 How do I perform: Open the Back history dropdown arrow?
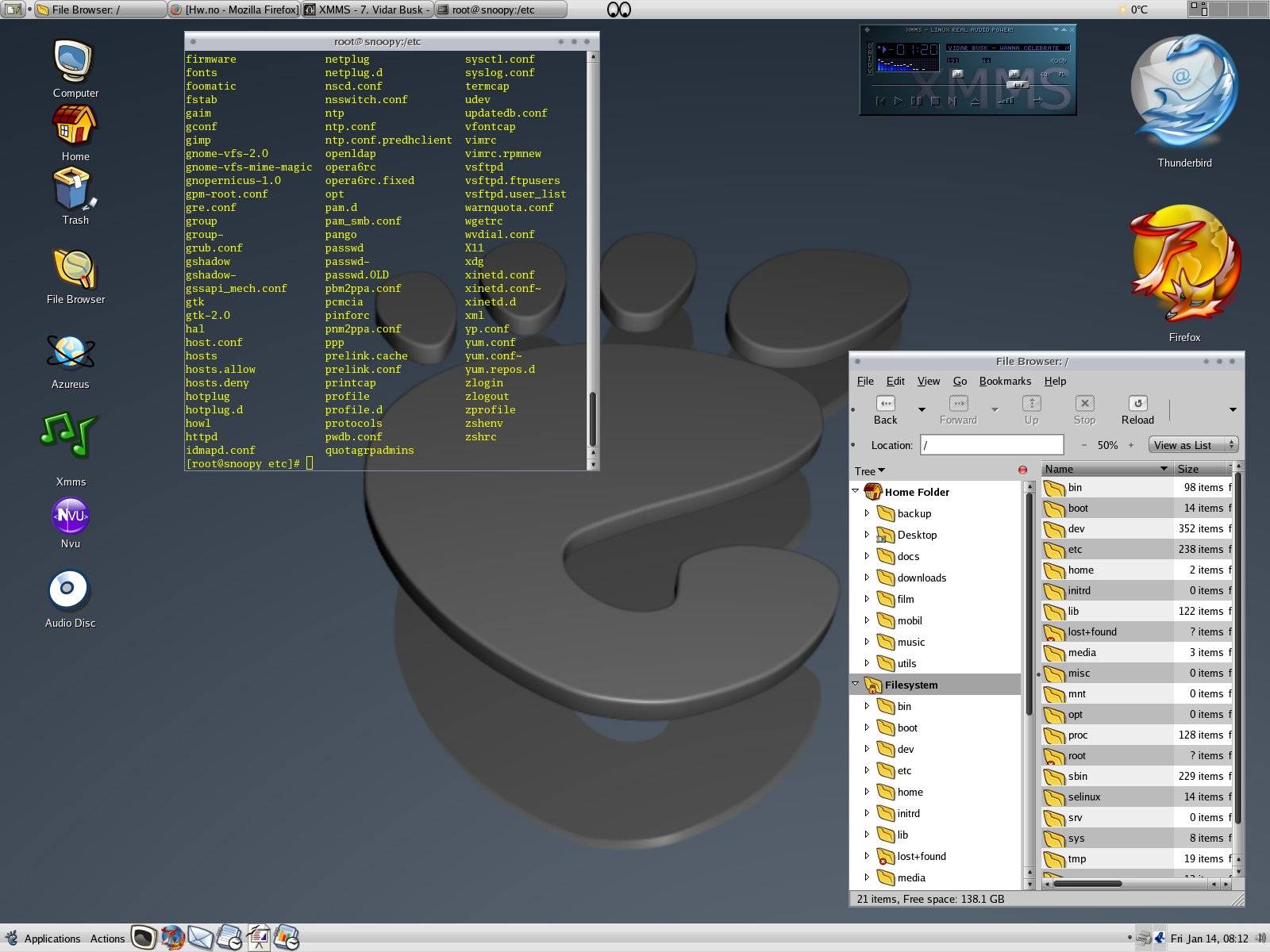click(922, 409)
